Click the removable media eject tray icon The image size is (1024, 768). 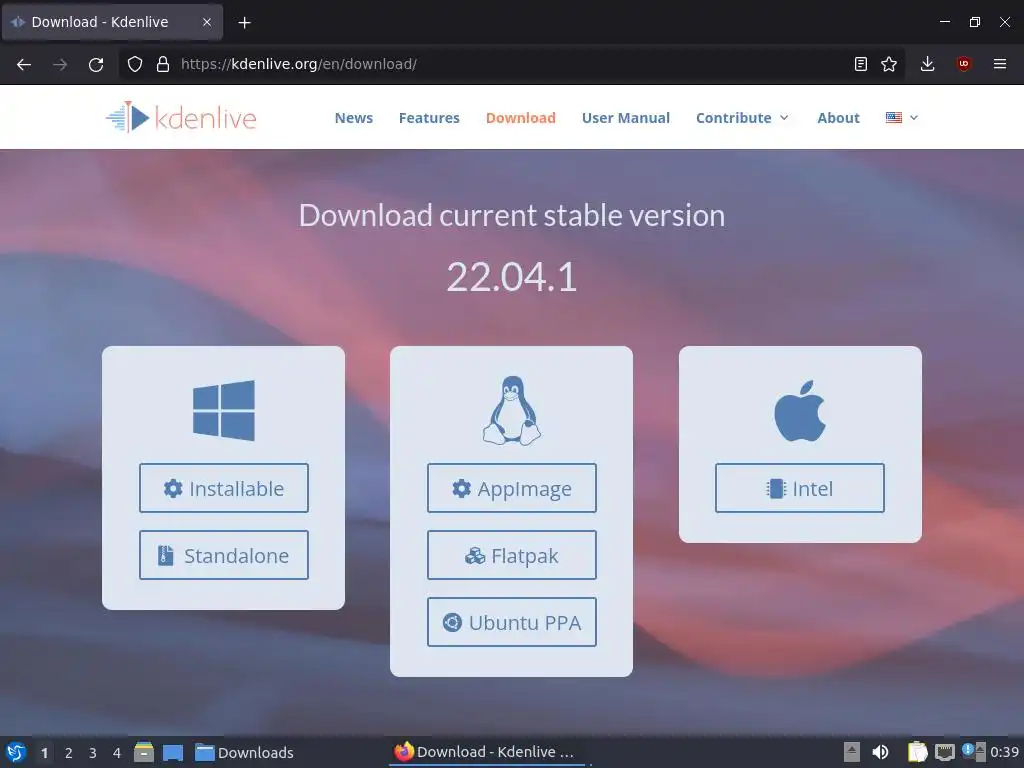(852, 752)
